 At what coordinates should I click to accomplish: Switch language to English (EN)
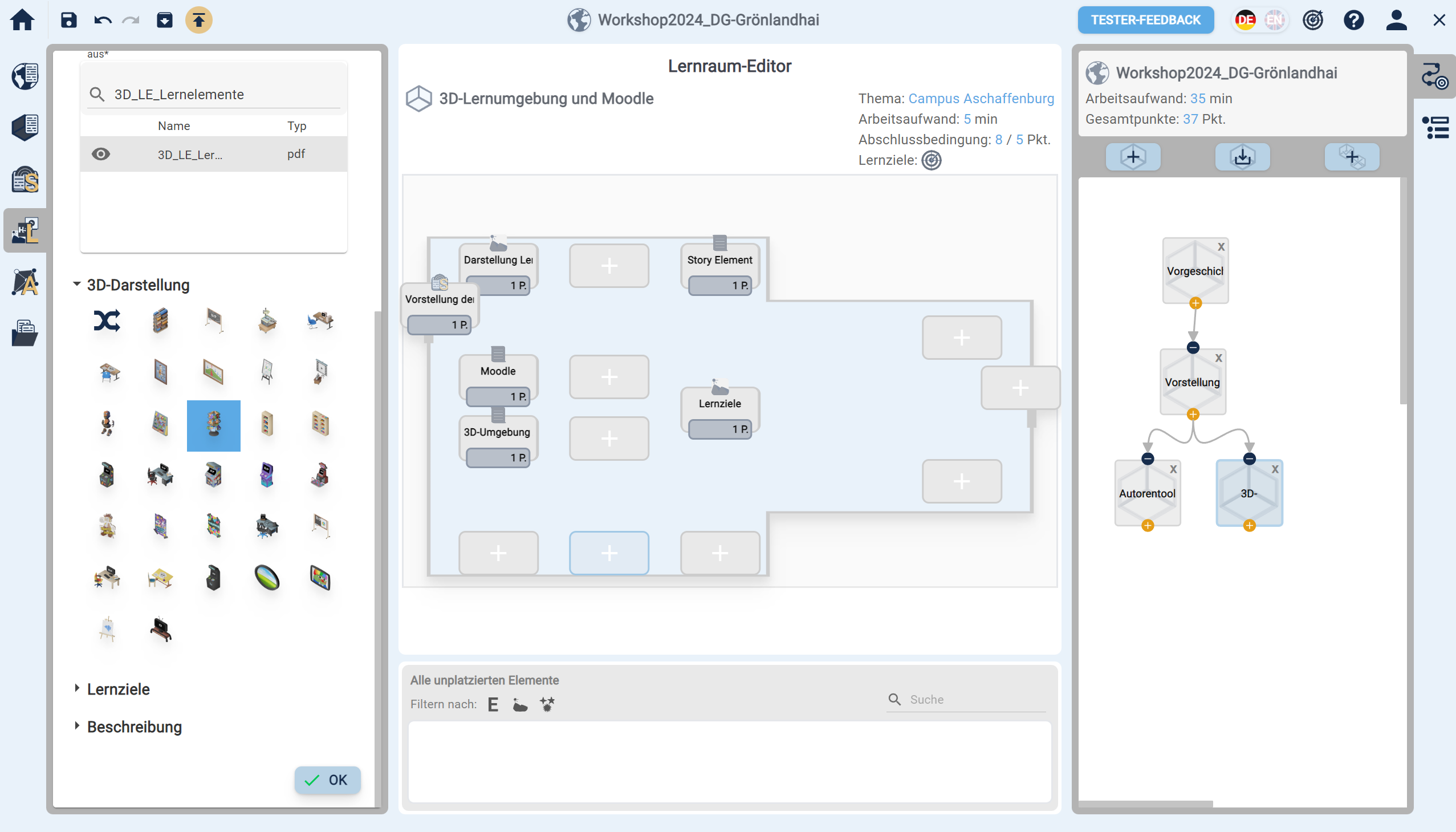[1274, 20]
